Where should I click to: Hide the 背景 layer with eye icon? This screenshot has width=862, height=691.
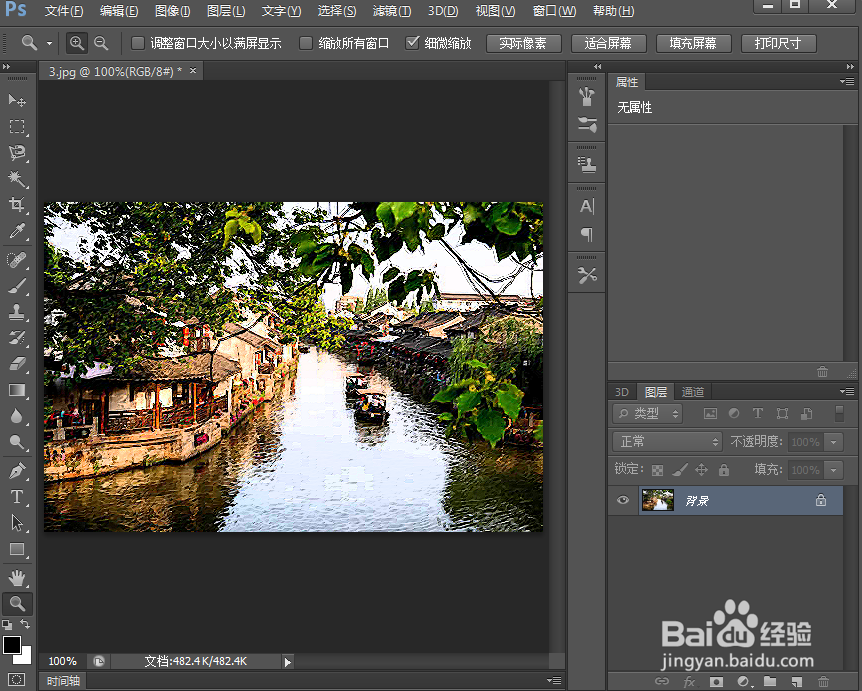(x=623, y=500)
